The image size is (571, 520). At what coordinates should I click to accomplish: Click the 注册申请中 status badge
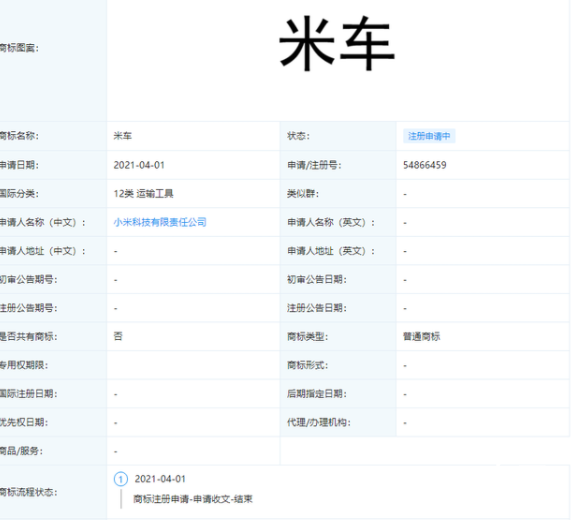[x=429, y=136]
